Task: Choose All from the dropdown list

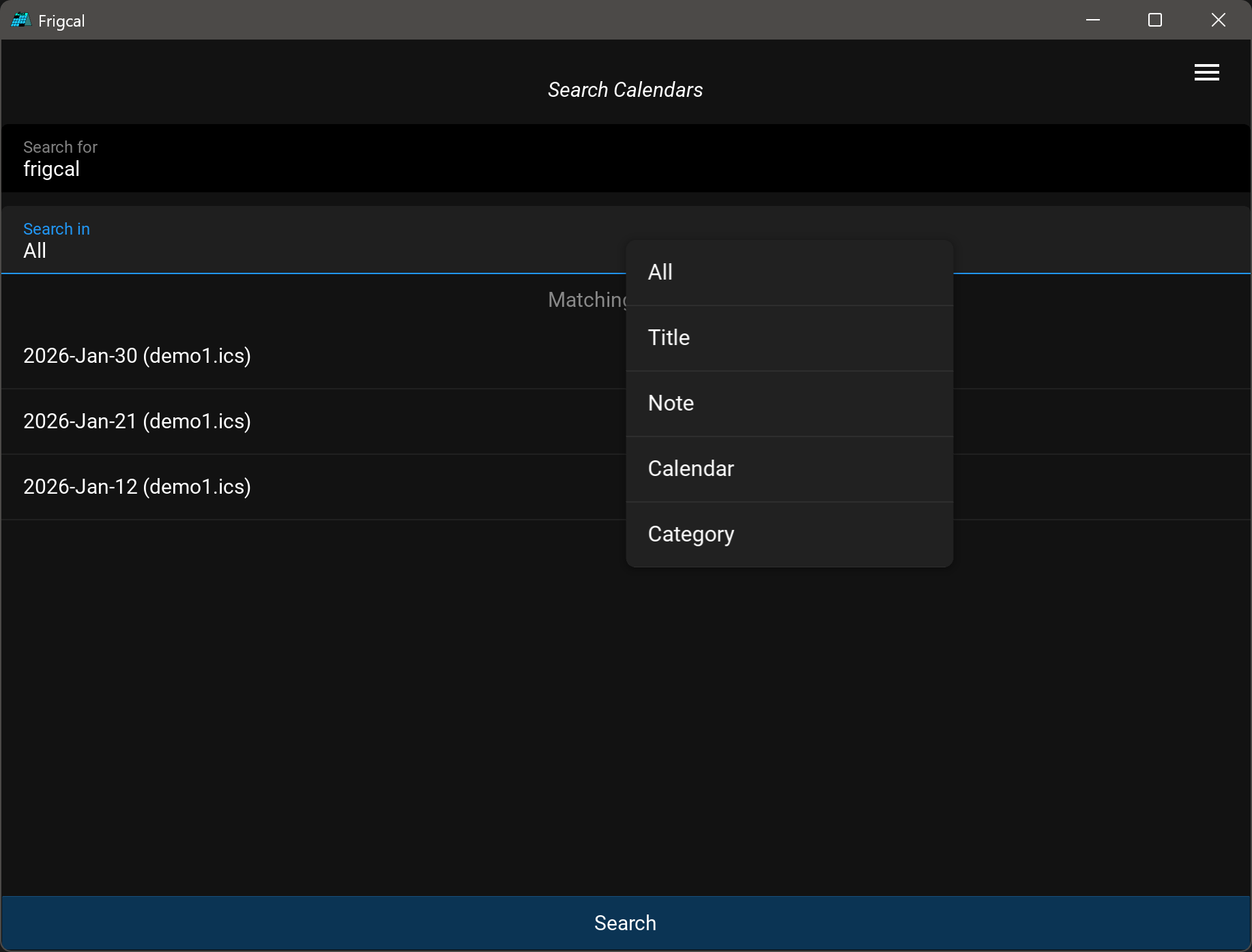Action: coord(789,273)
